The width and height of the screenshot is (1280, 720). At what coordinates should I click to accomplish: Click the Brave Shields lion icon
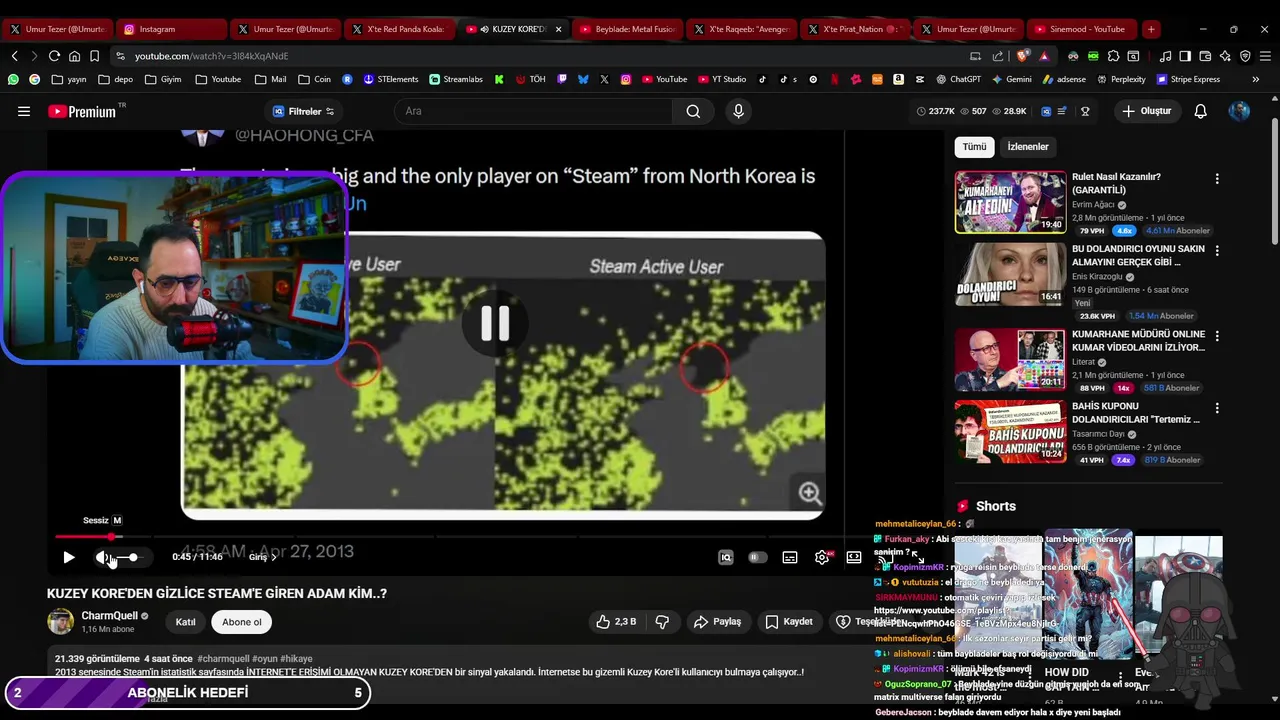(1022, 56)
